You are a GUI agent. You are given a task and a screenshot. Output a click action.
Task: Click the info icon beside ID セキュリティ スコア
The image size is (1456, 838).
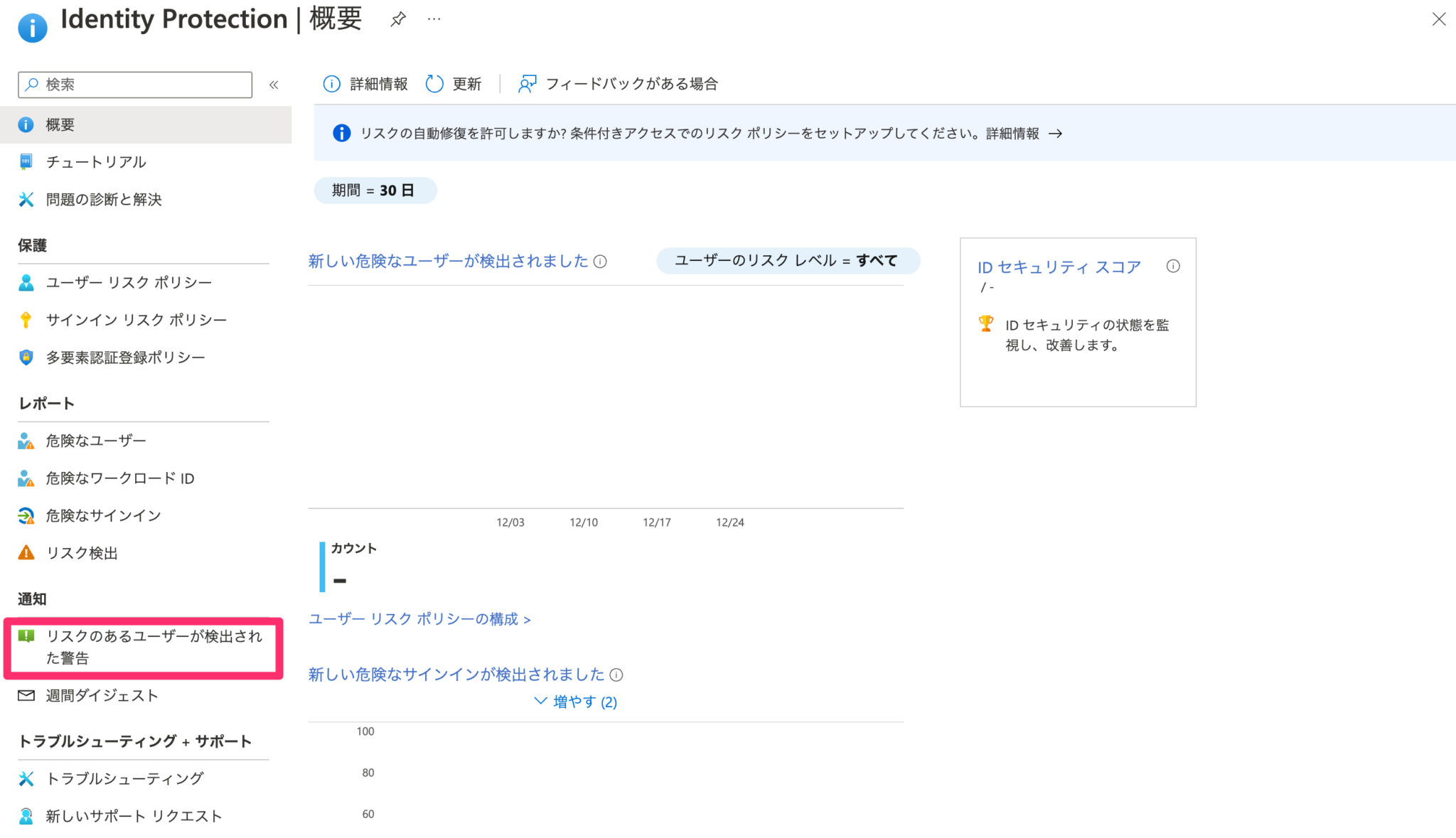pos(1174,267)
